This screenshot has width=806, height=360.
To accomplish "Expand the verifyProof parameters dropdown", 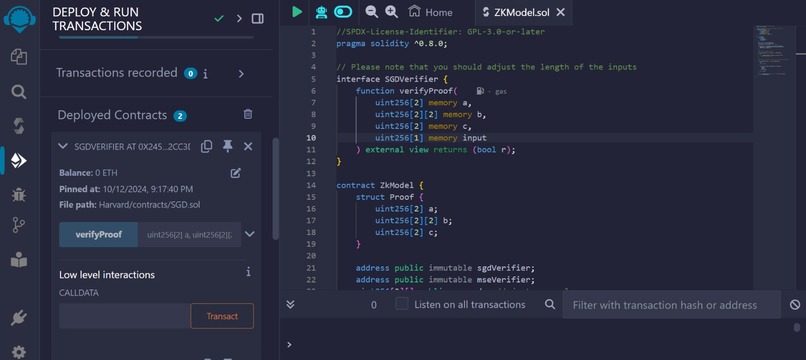I will tap(250, 235).
